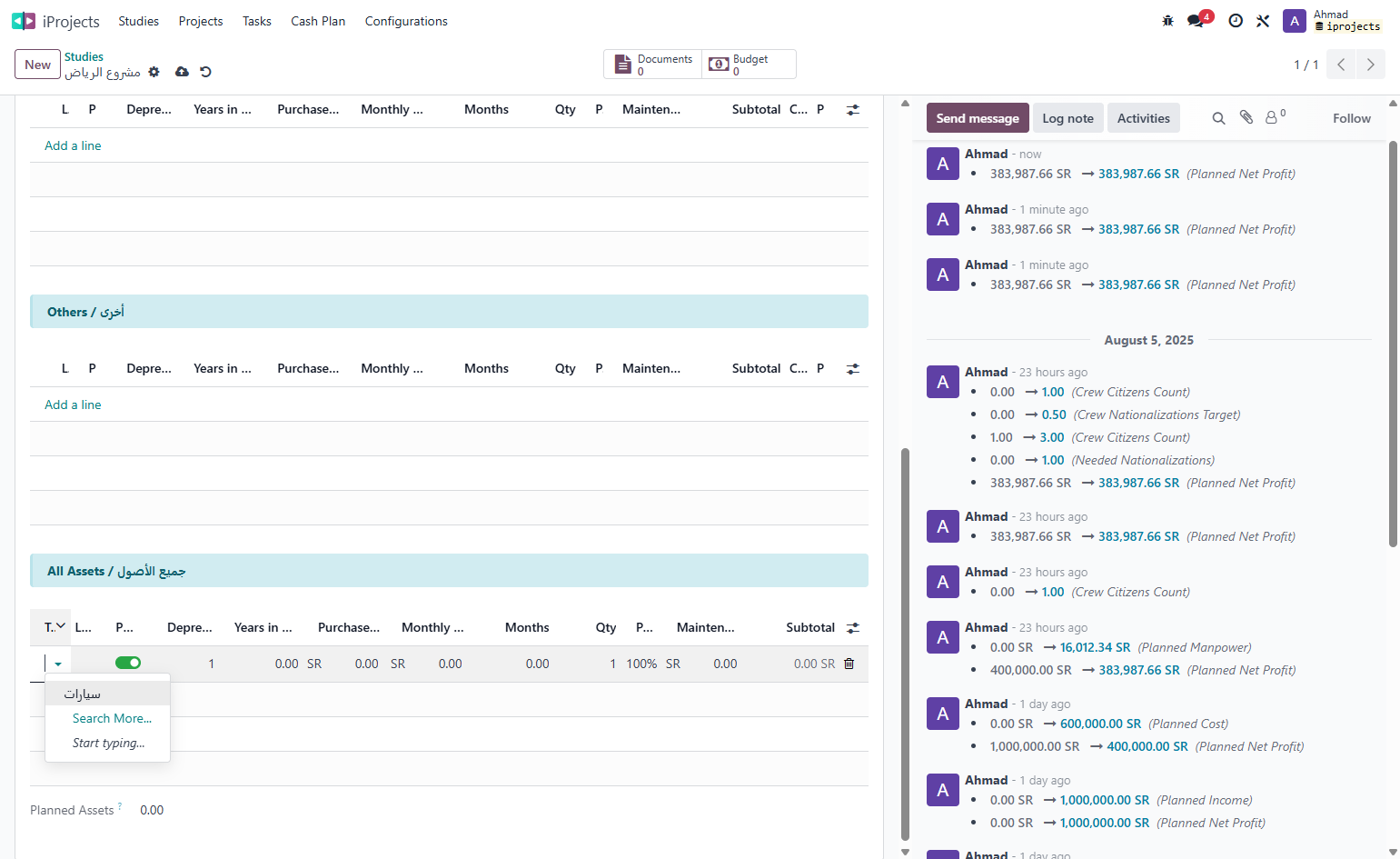This screenshot has height=859, width=1400.
Task: Open the conversations message icon
Action: coord(1196,21)
